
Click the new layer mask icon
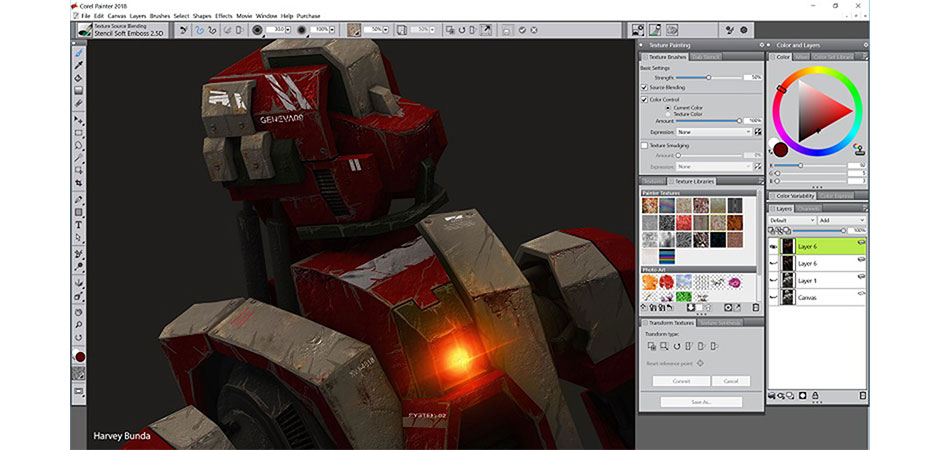click(802, 395)
